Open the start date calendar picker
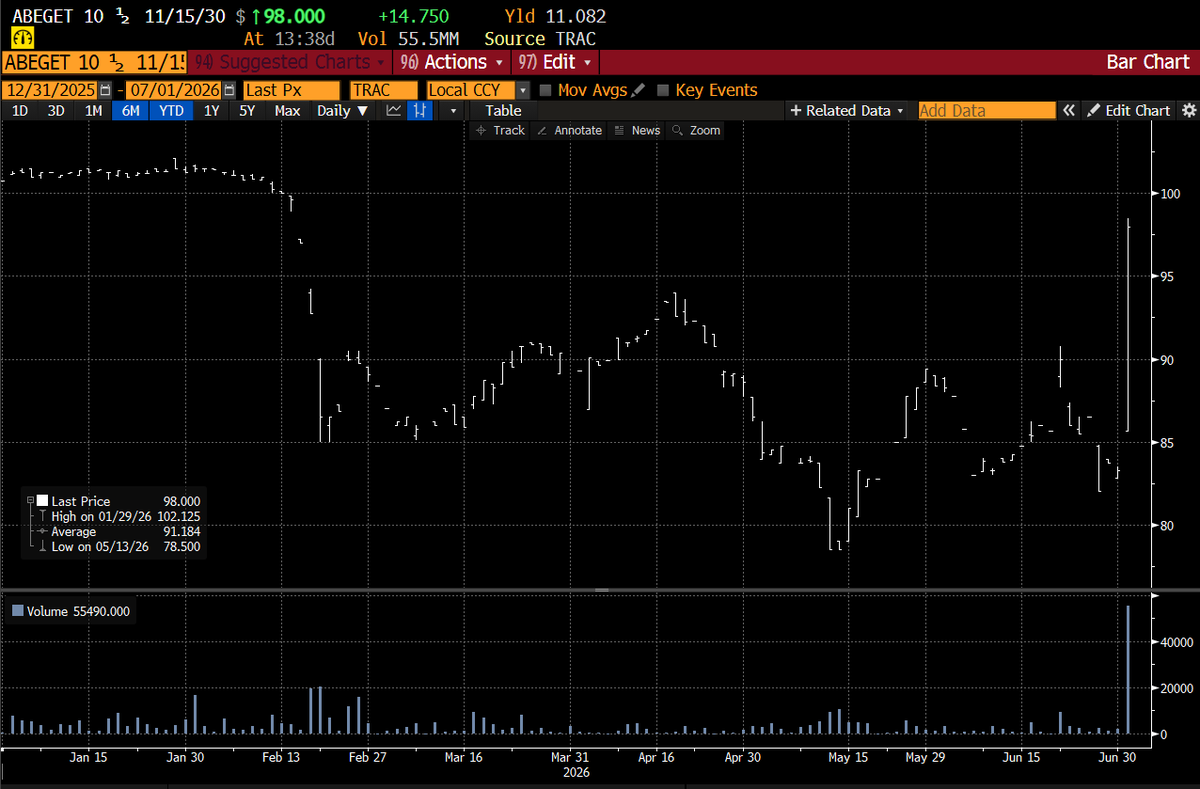 click(106, 90)
